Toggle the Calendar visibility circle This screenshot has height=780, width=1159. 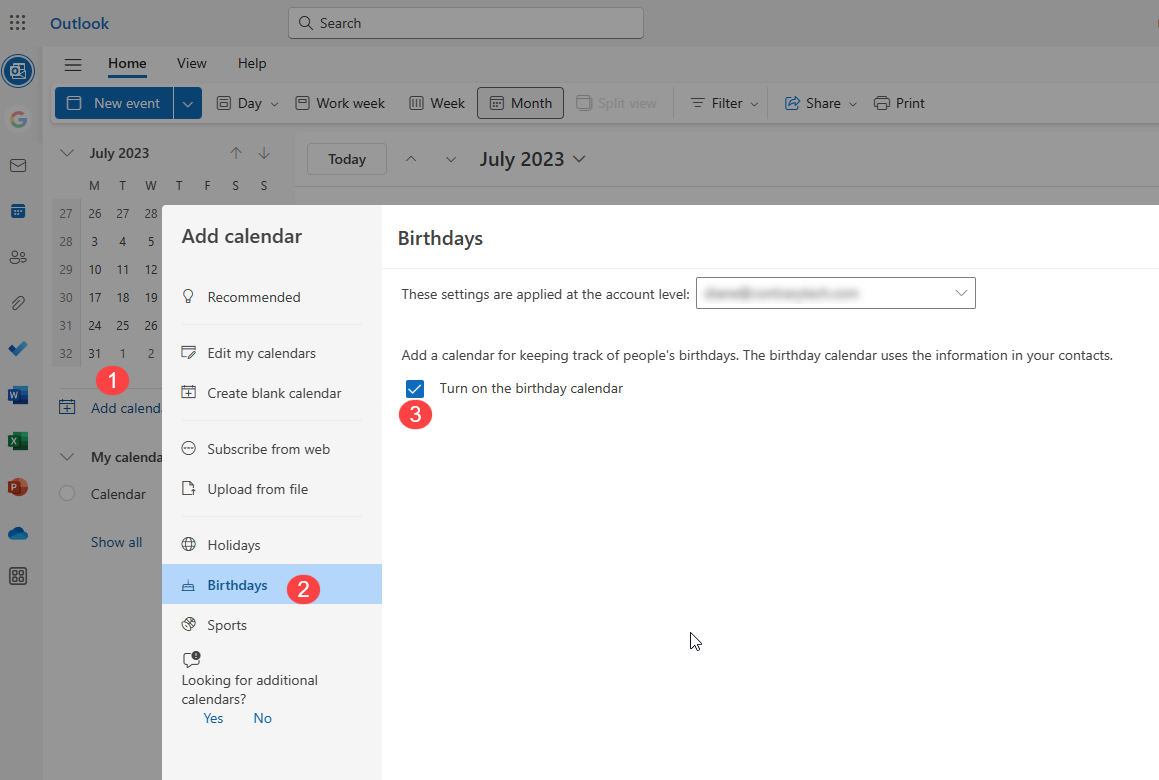67,493
